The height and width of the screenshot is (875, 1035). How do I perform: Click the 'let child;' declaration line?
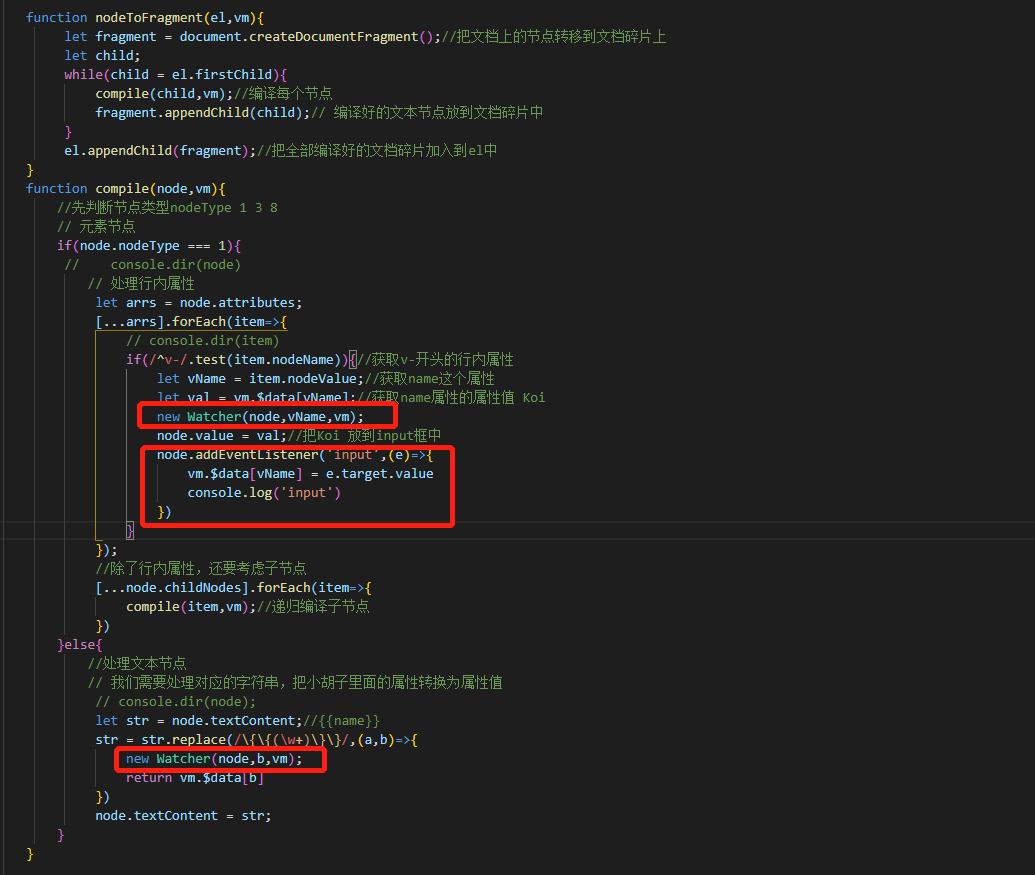[x=102, y=56]
